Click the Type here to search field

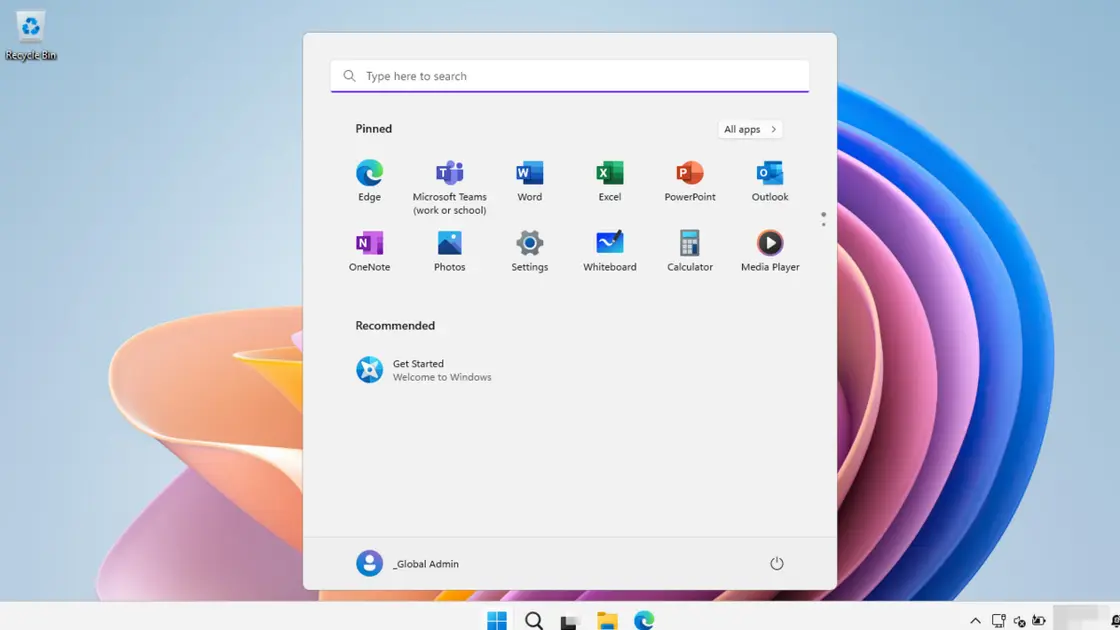tap(570, 76)
